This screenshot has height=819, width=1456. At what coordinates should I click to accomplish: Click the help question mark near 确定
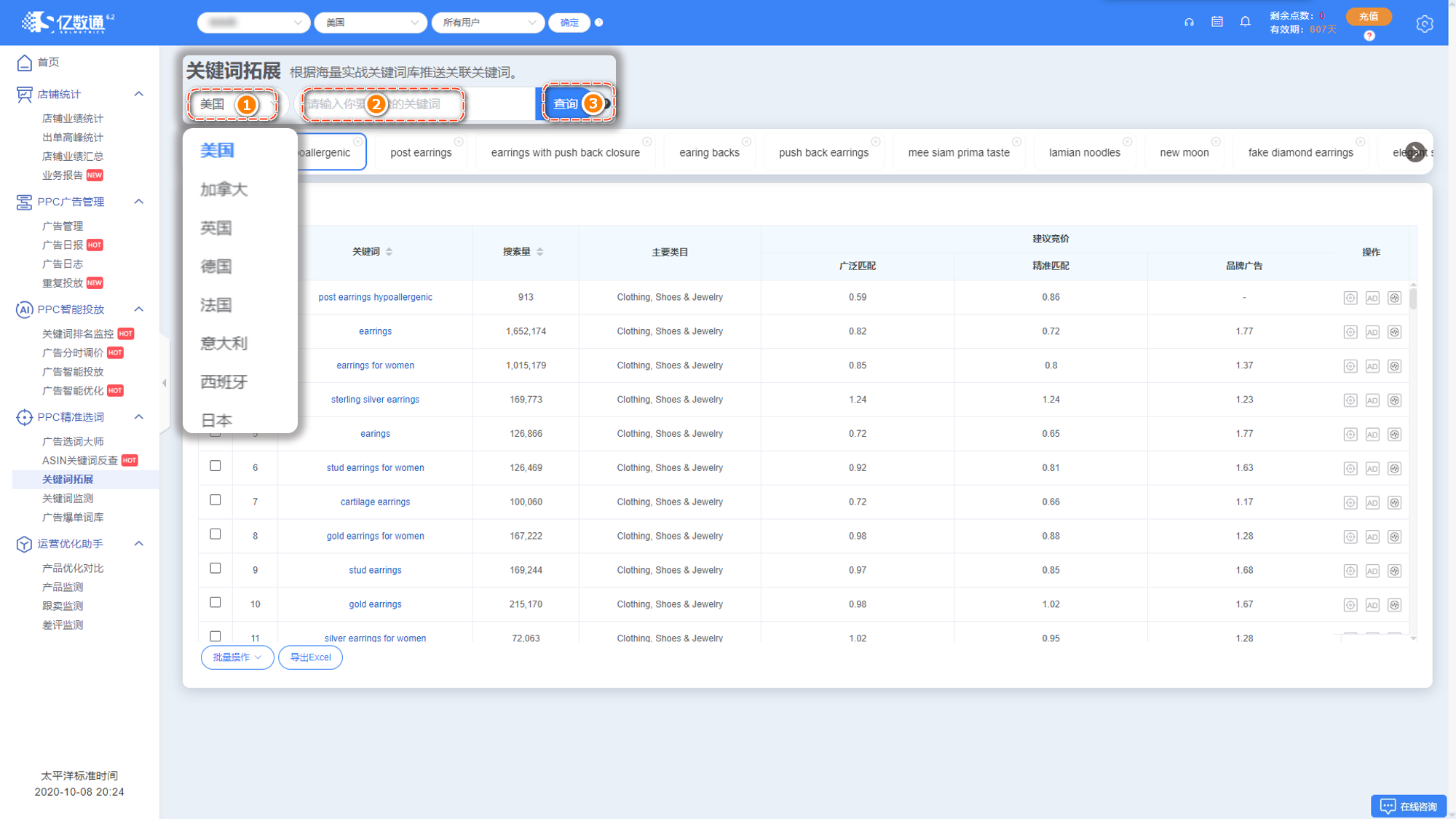coord(598,23)
